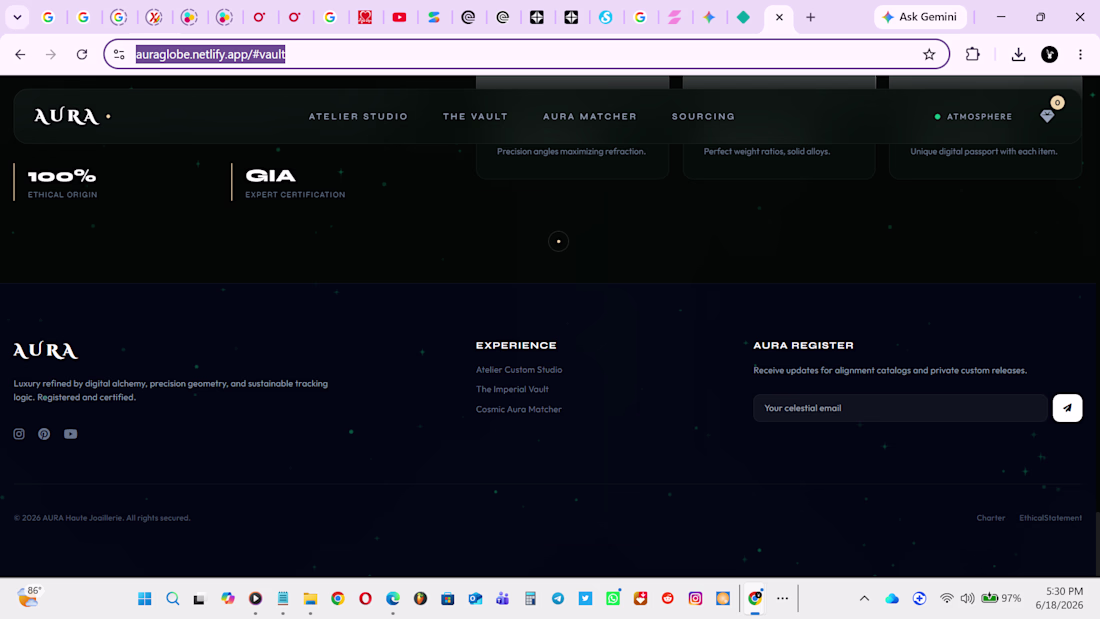Open Opera browser from the taskbar
The height and width of the screenshot is (619, 1100).
click(x=365, y=598)
